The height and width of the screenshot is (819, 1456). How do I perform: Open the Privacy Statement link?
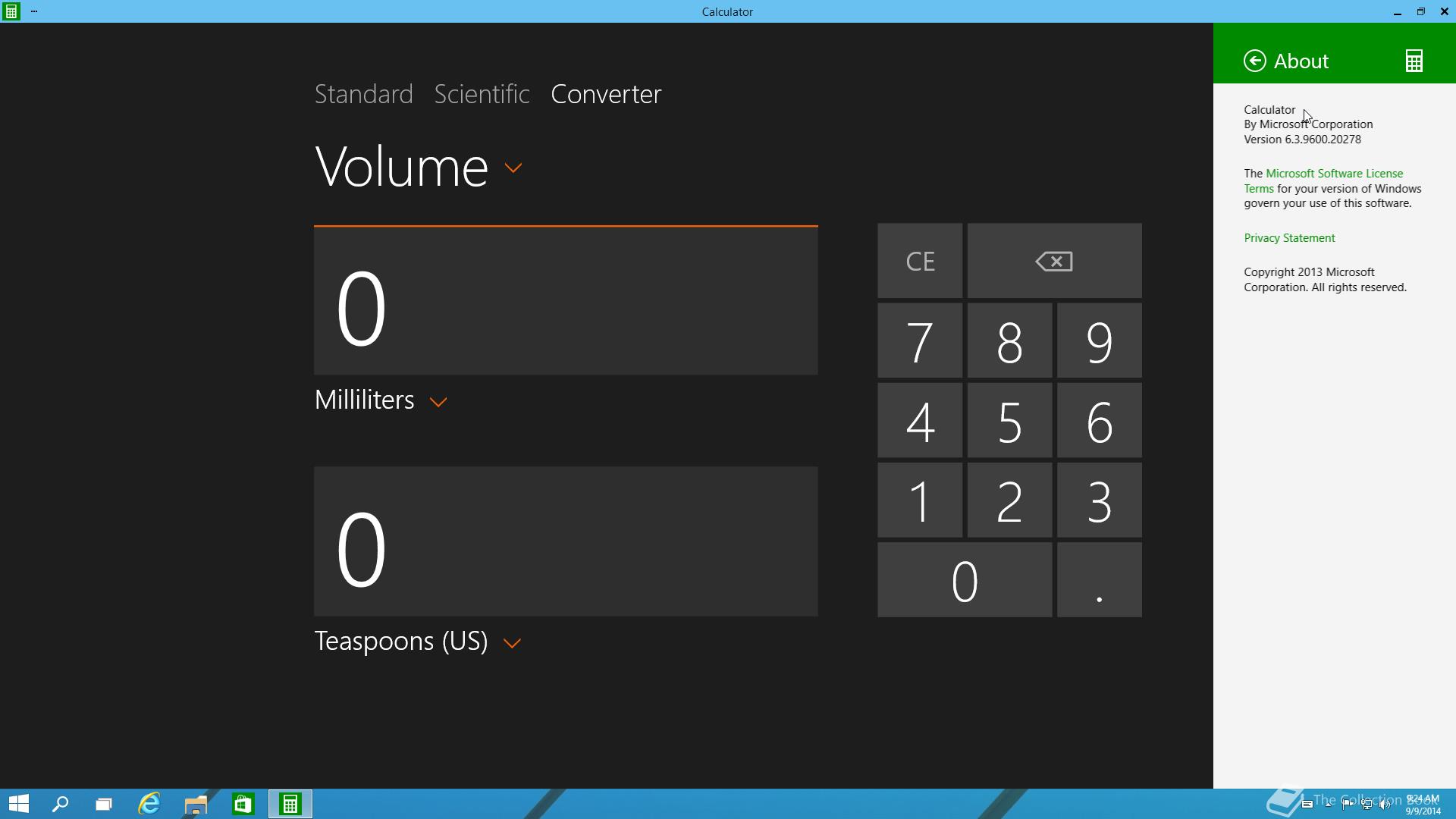point(1289,238)
